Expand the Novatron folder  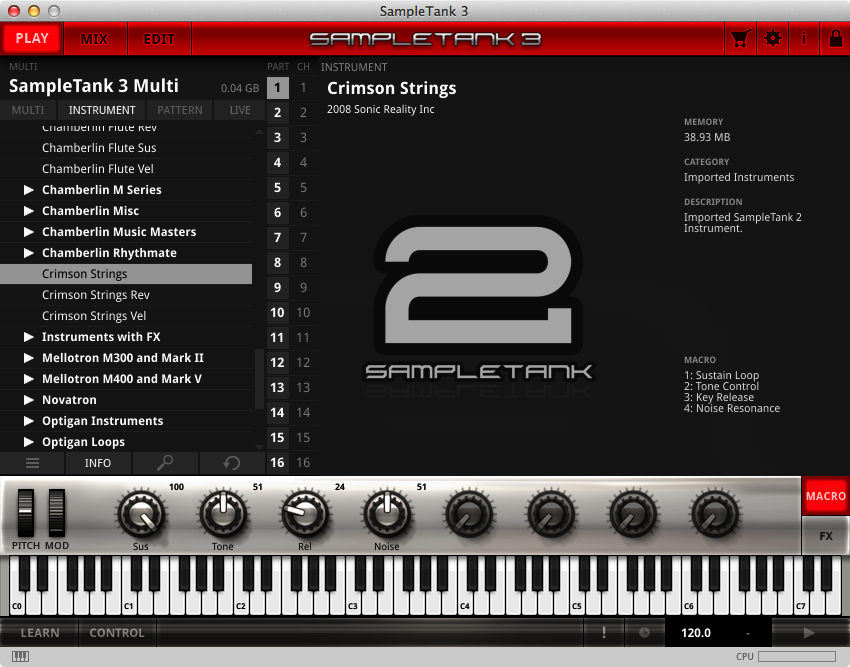[x=29, y=400]
